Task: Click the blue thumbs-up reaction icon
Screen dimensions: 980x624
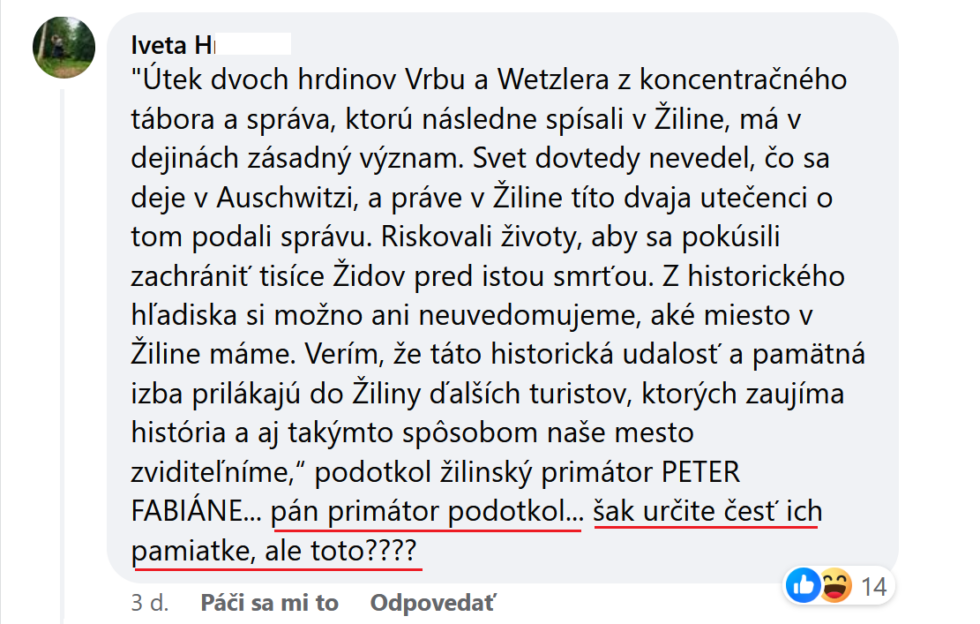Action: pos(802,586)
